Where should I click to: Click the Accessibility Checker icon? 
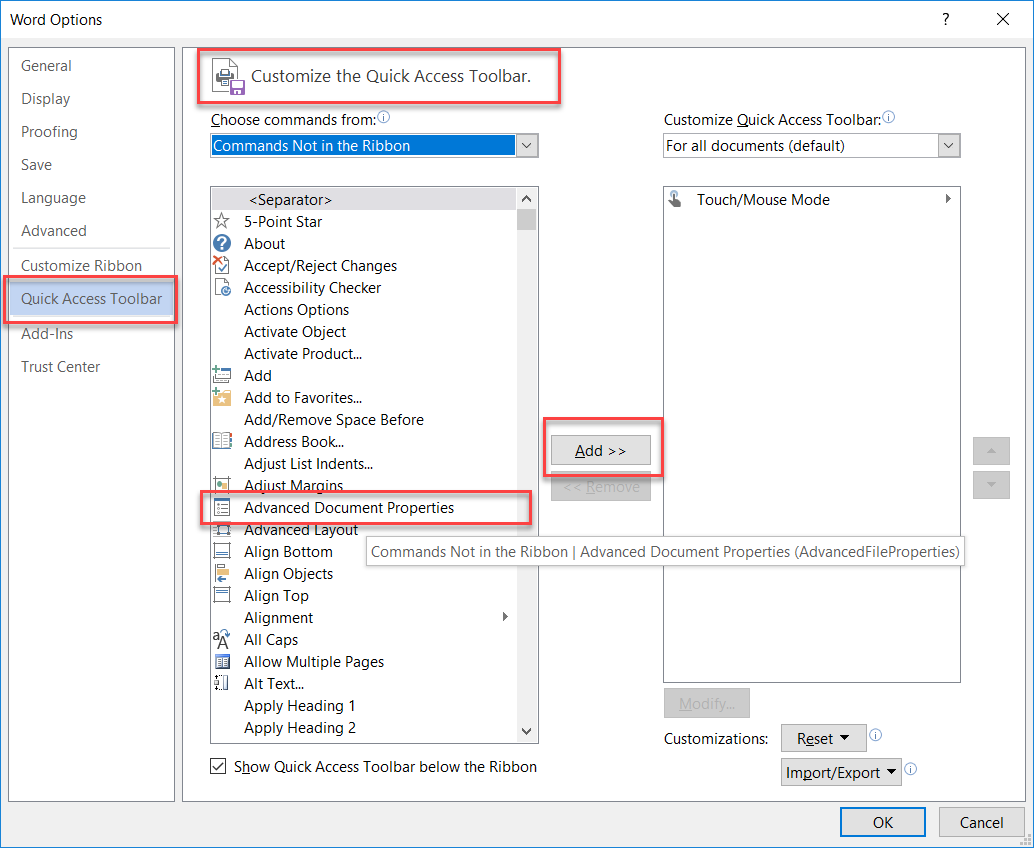click(222, 288)
